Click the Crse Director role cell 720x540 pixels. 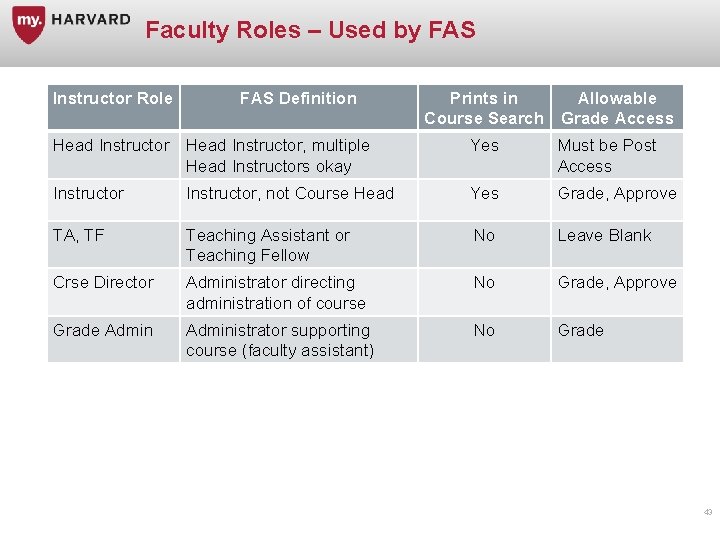point(103,283)
